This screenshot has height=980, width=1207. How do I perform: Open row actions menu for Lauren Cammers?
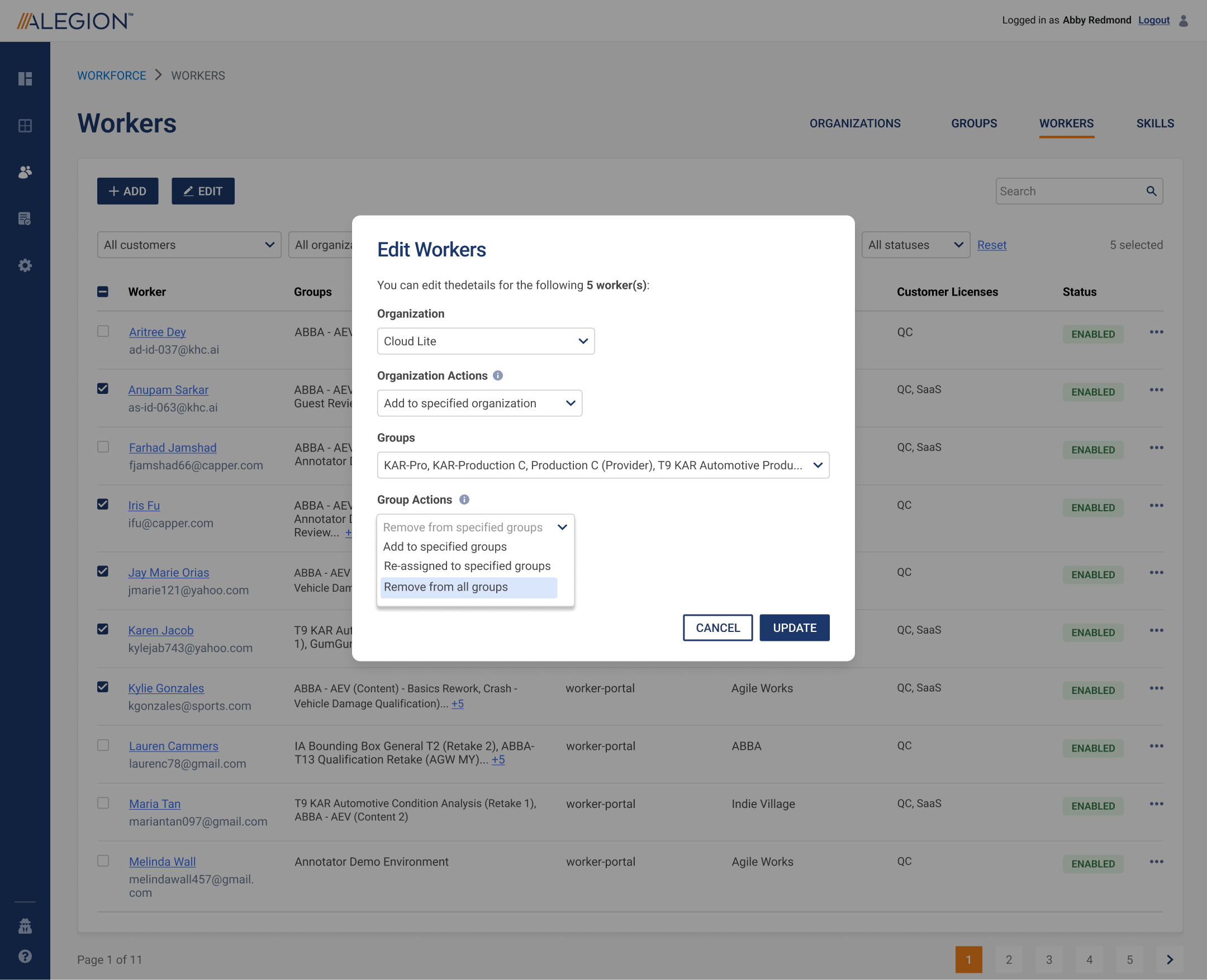tap(1156, 746)
